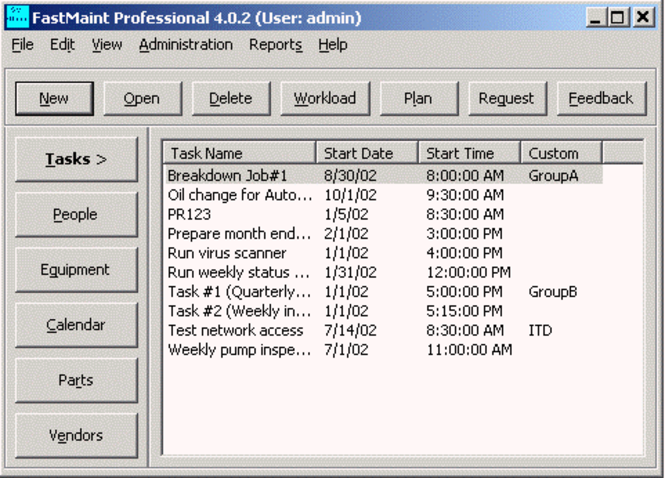Click the 7/1/02 start date cell

346,350
